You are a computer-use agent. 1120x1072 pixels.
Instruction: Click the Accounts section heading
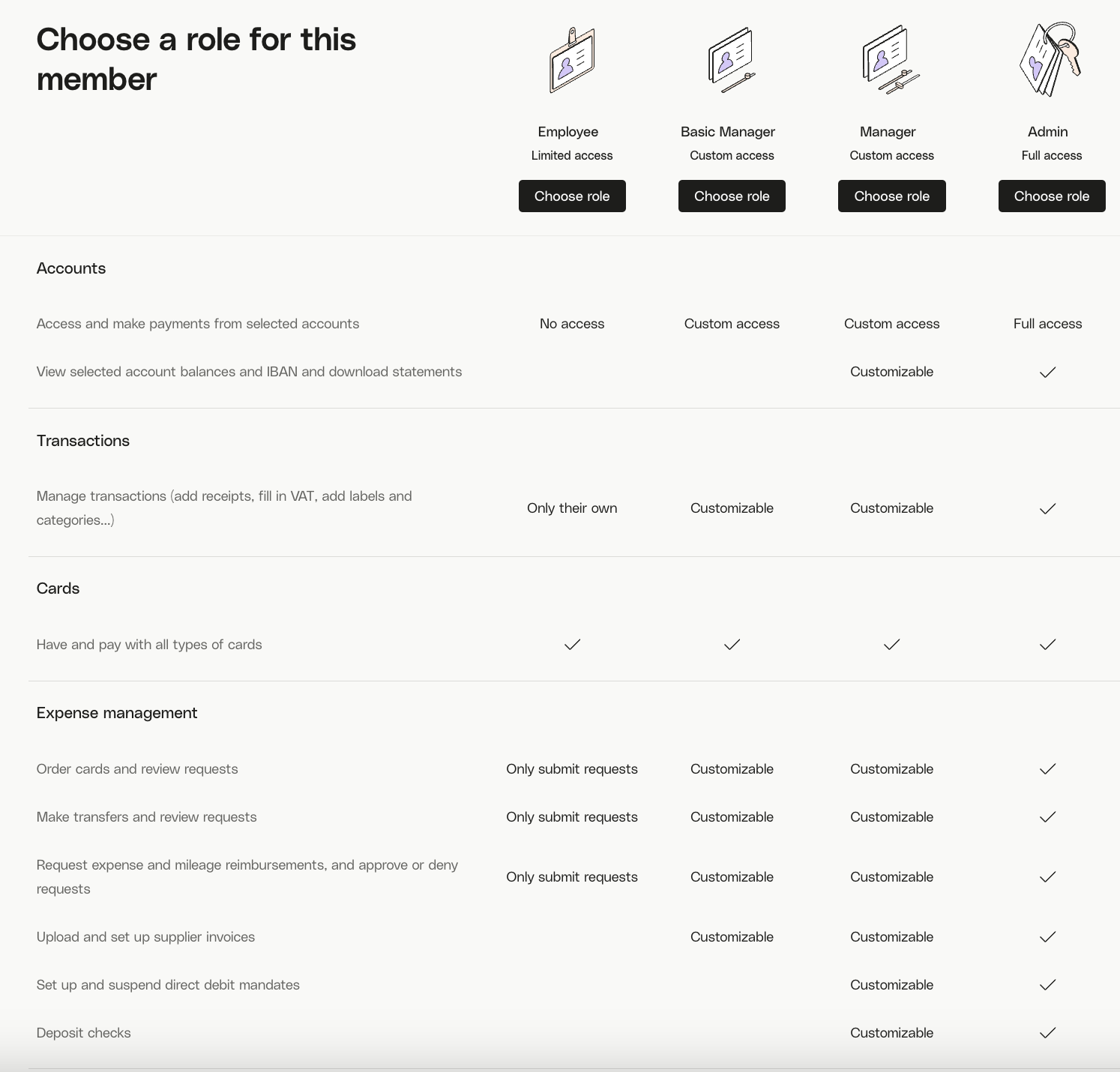(71, 268)
